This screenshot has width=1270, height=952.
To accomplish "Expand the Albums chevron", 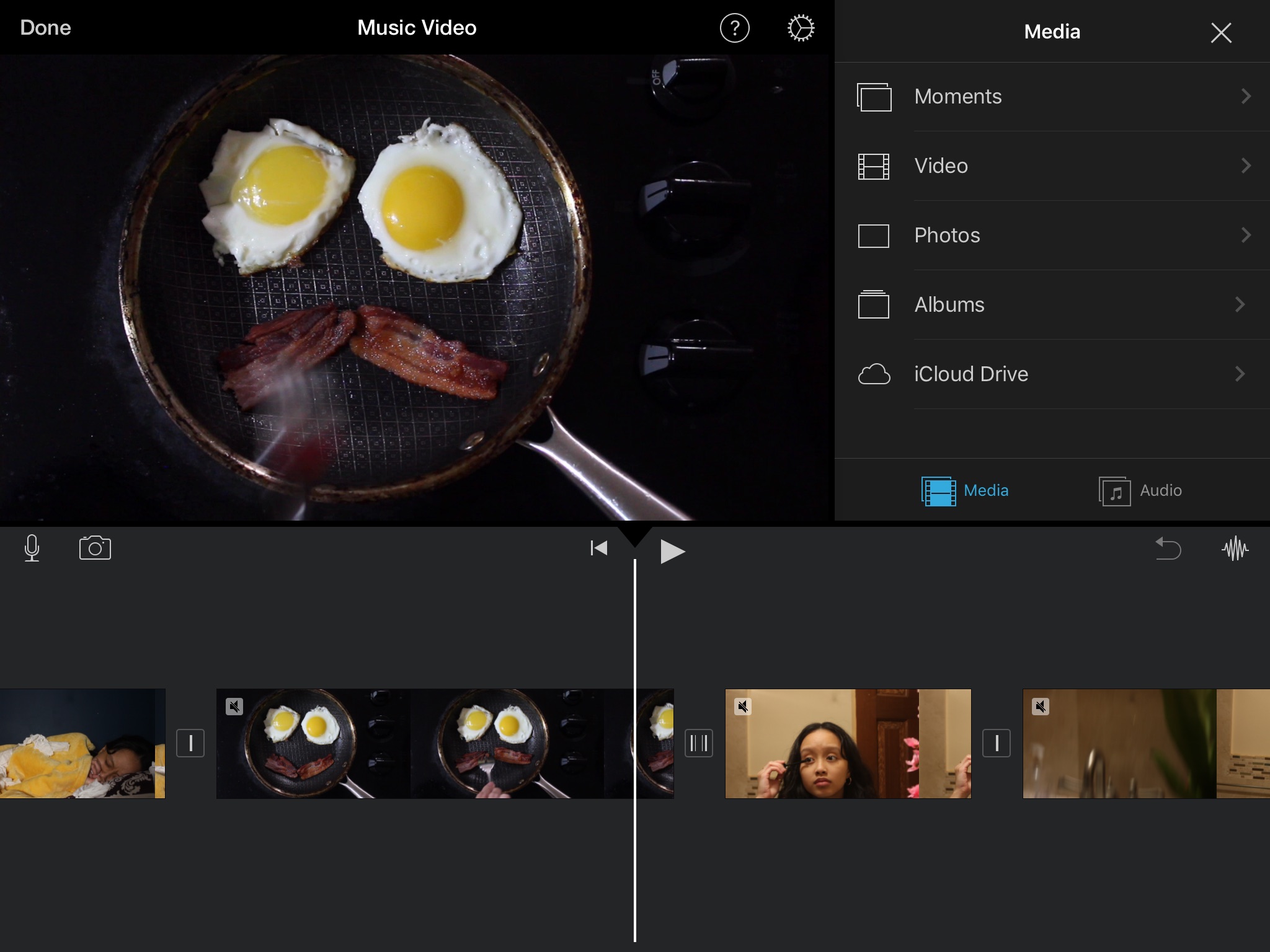I will coord(1240,304).
